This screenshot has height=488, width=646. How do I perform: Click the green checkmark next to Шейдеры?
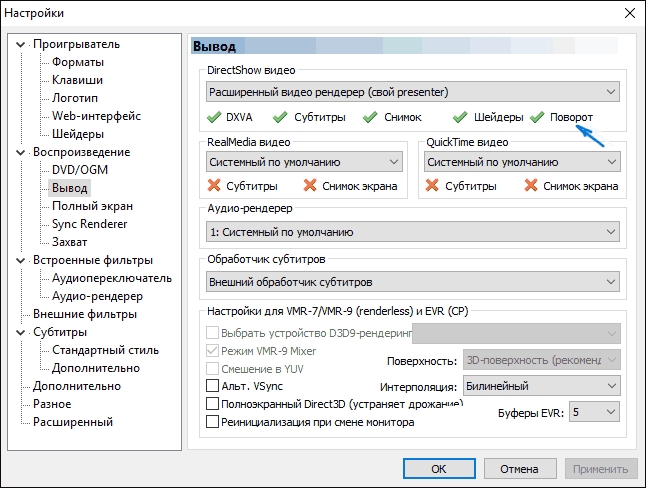point(460,118)
